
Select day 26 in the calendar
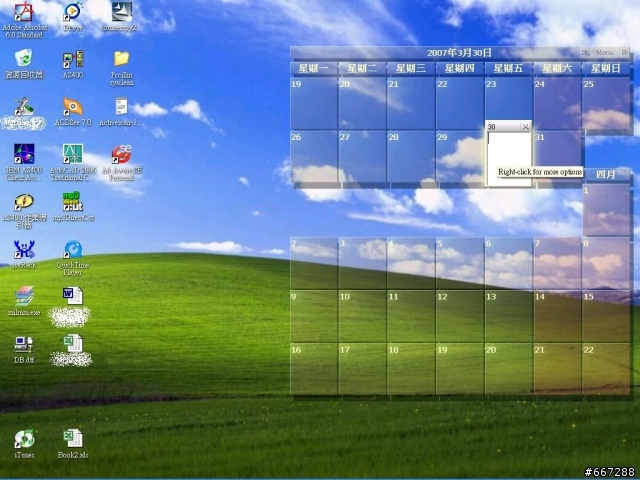313,156
